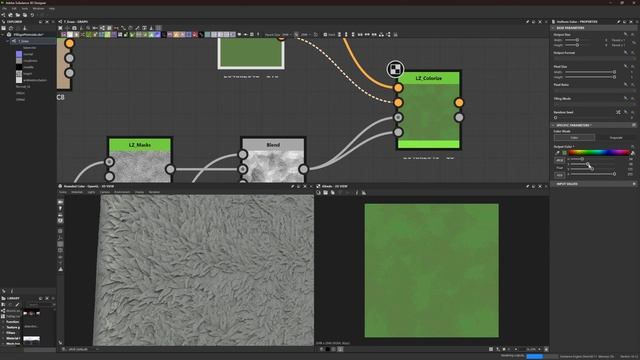
Task: Click the histogram icon in 2D view toolbar
Action: (x=364, y=193)
